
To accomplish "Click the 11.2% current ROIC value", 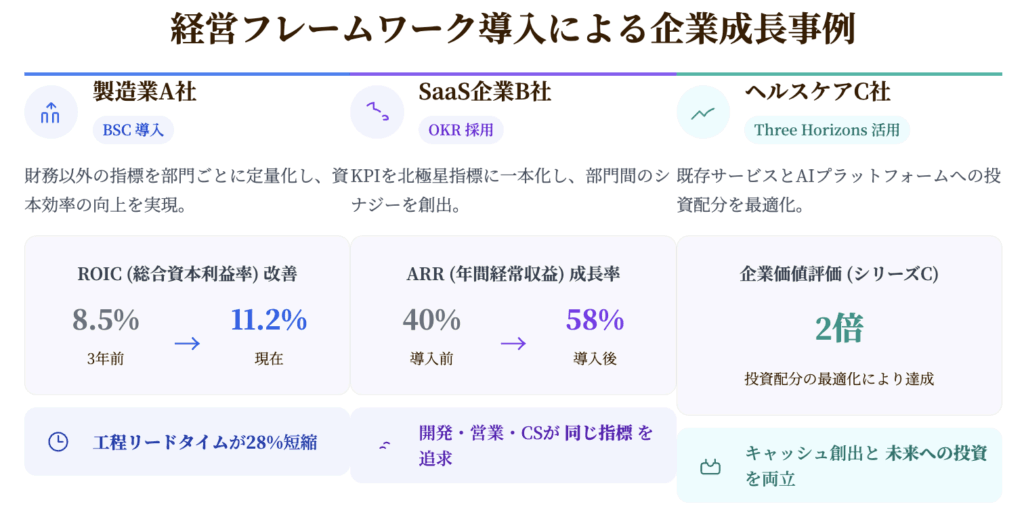I will 268,320.
